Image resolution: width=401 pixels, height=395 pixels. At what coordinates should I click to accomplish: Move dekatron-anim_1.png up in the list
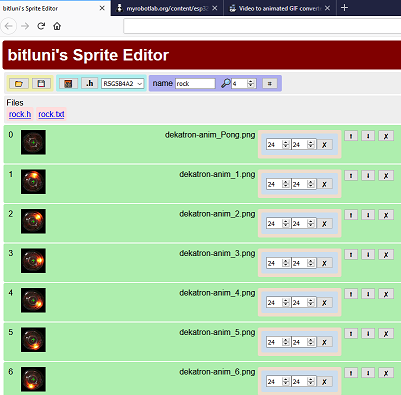tap(351, 175)
